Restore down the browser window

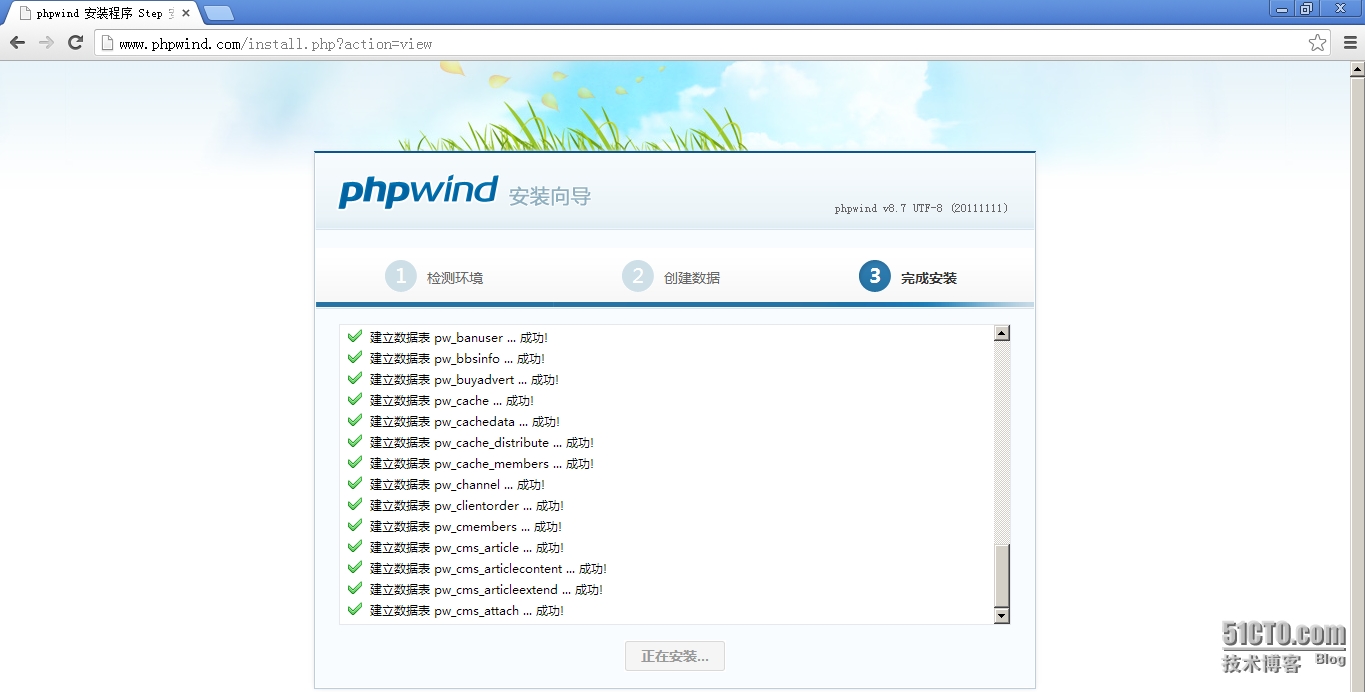[x=1307, y=8]
